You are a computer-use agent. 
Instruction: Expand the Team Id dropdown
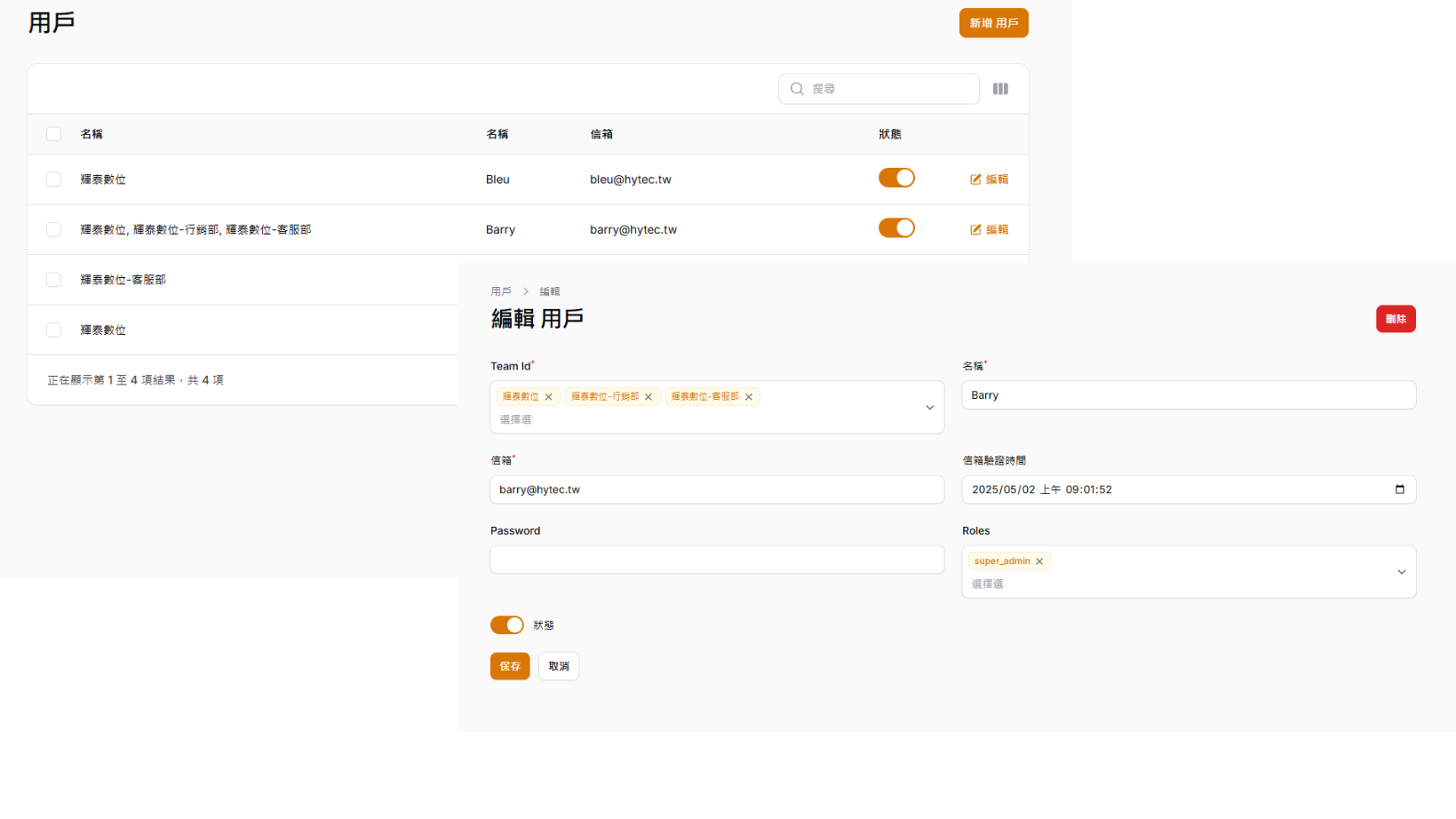pos(929,408)
